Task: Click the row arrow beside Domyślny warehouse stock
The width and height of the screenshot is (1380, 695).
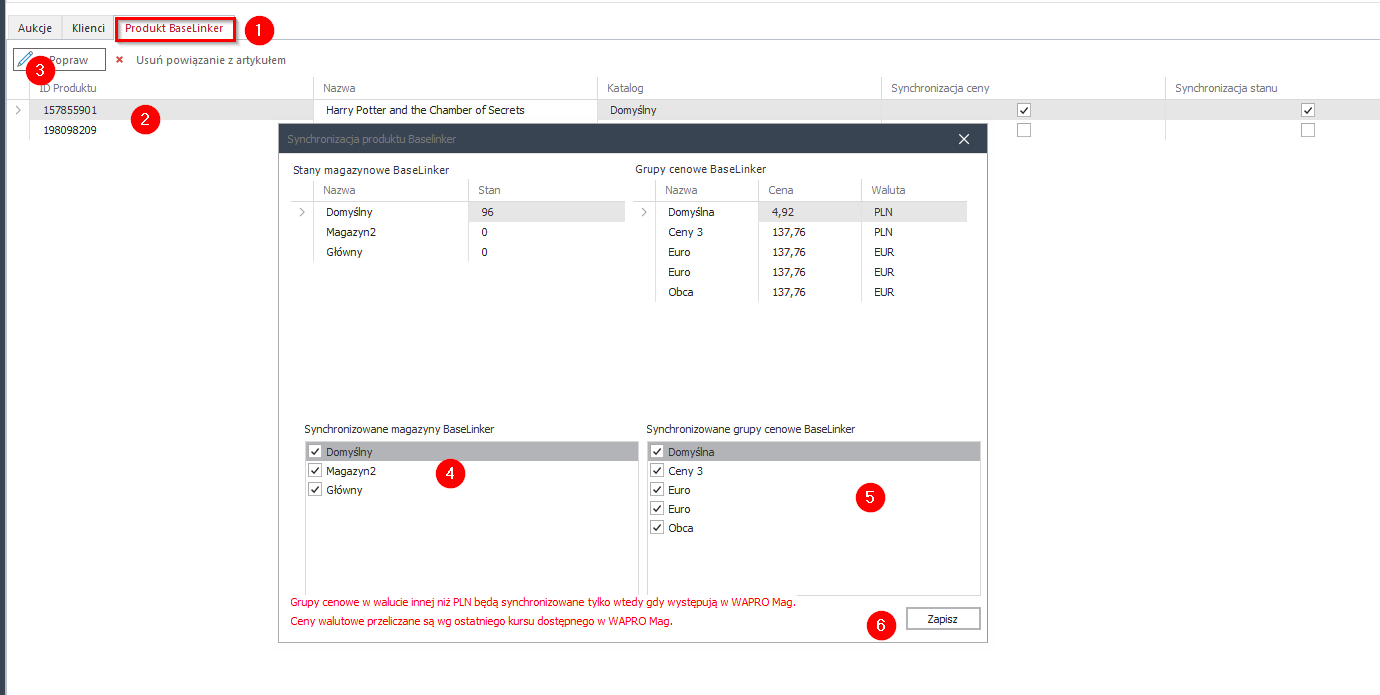Action: pos(302,212)
